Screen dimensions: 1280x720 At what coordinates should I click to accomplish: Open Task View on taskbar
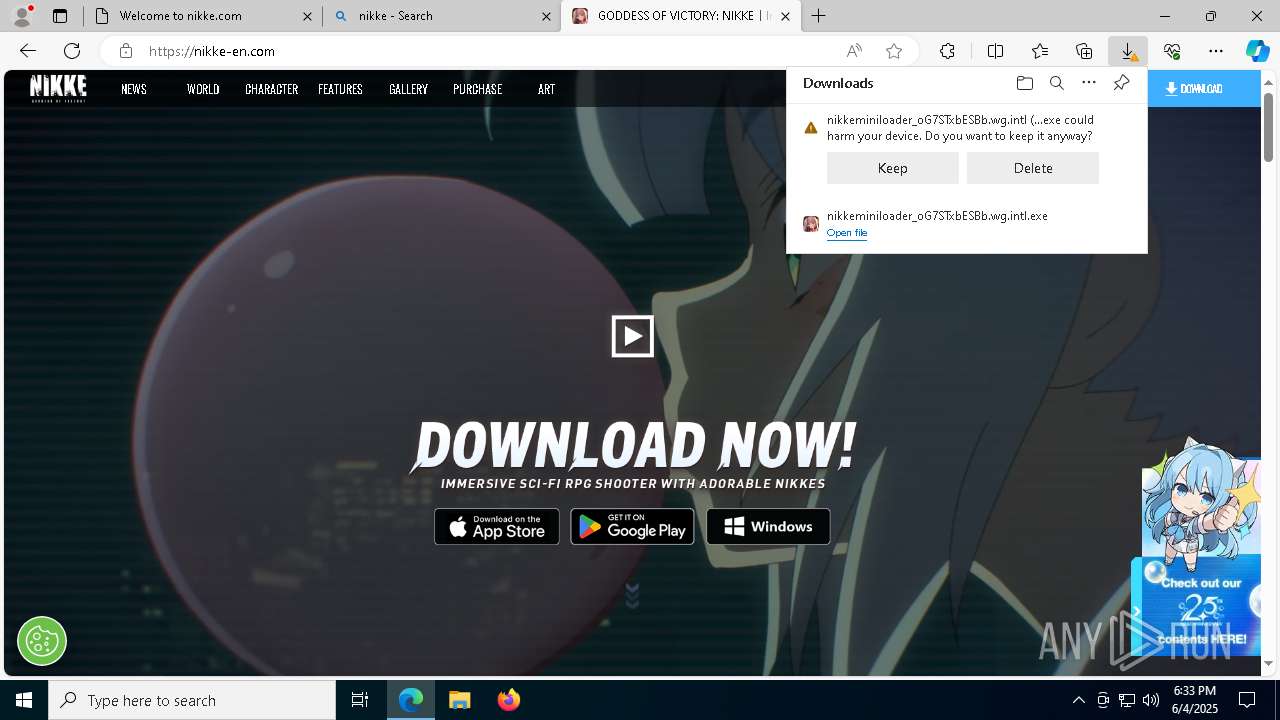pos(360,700)
